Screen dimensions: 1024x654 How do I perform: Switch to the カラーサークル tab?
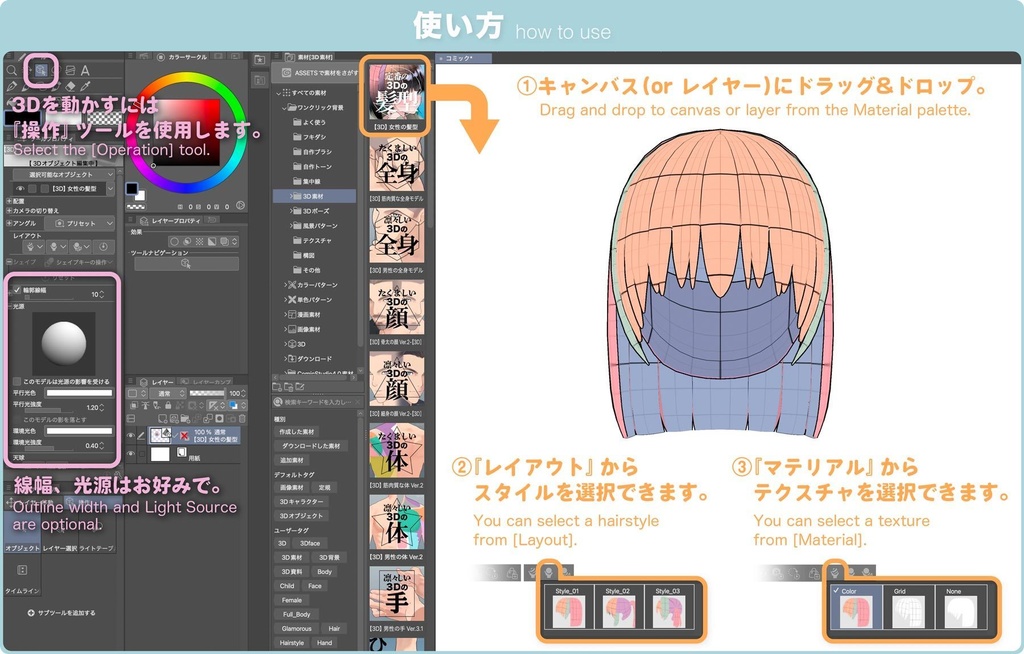coord(182,57)
